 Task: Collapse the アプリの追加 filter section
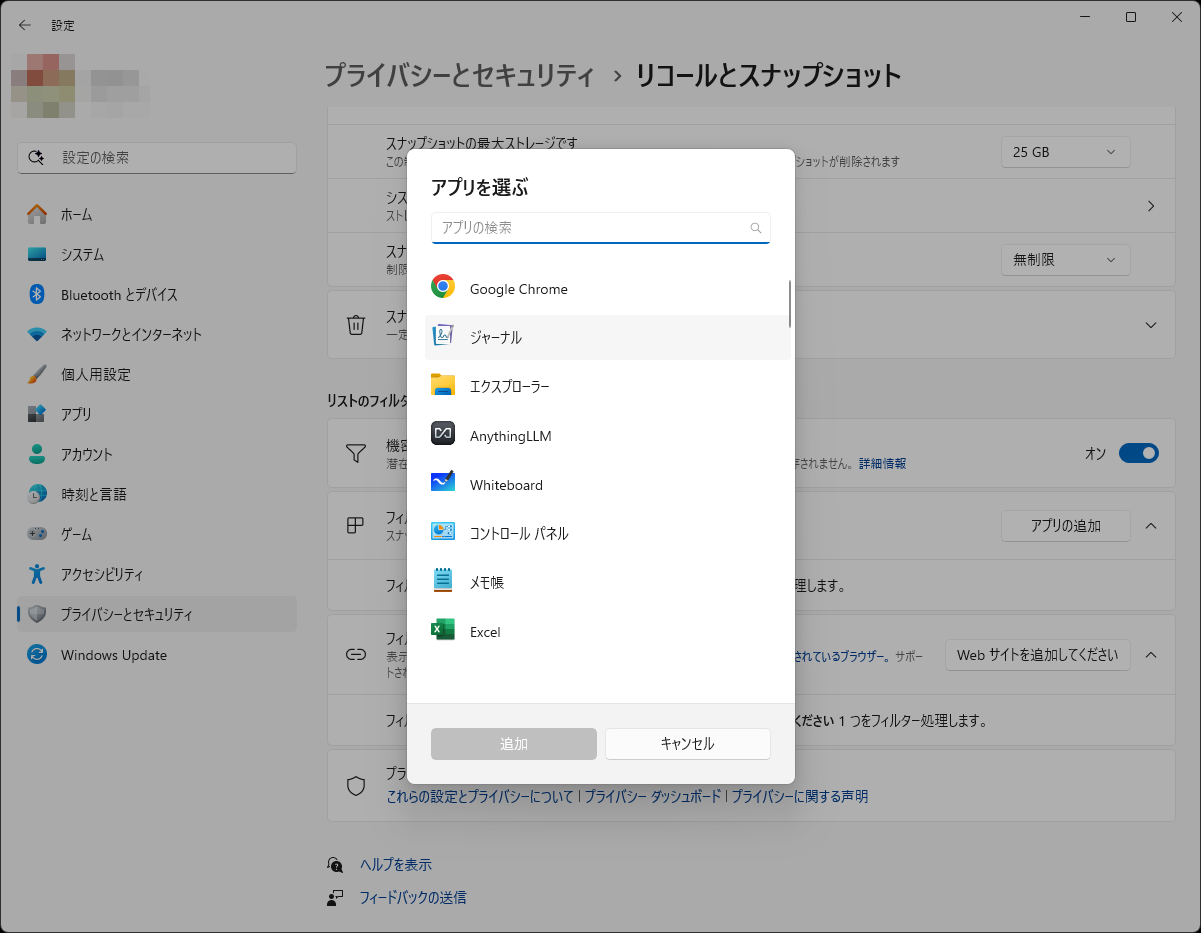click(1149, 525)
